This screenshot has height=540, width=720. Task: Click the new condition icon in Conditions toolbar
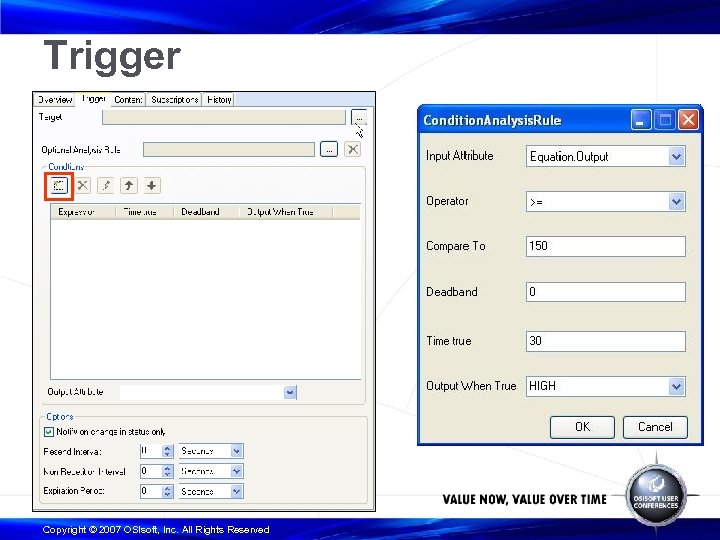coord(59,186)
